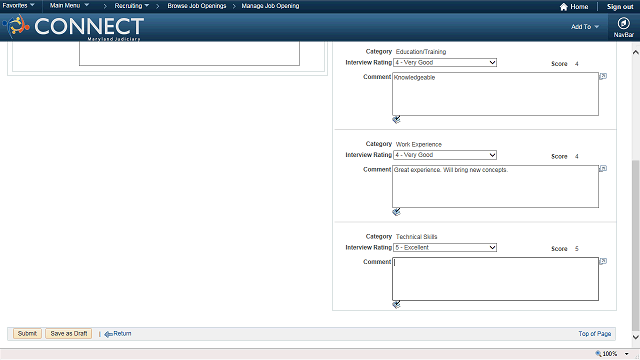
Task: Click the CONNECT Maryland Judiciary logo
Action: (73, 27)
